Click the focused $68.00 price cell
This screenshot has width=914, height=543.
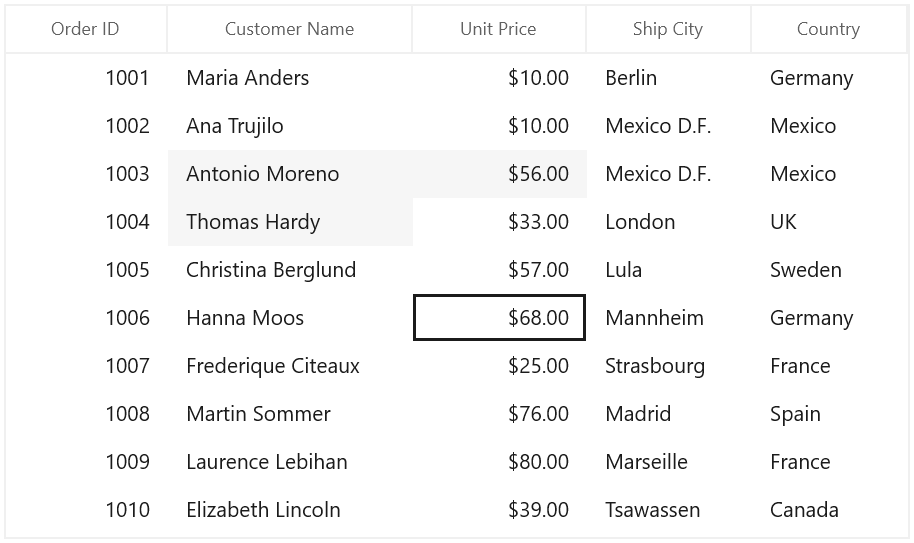click(x=499, y=318)
